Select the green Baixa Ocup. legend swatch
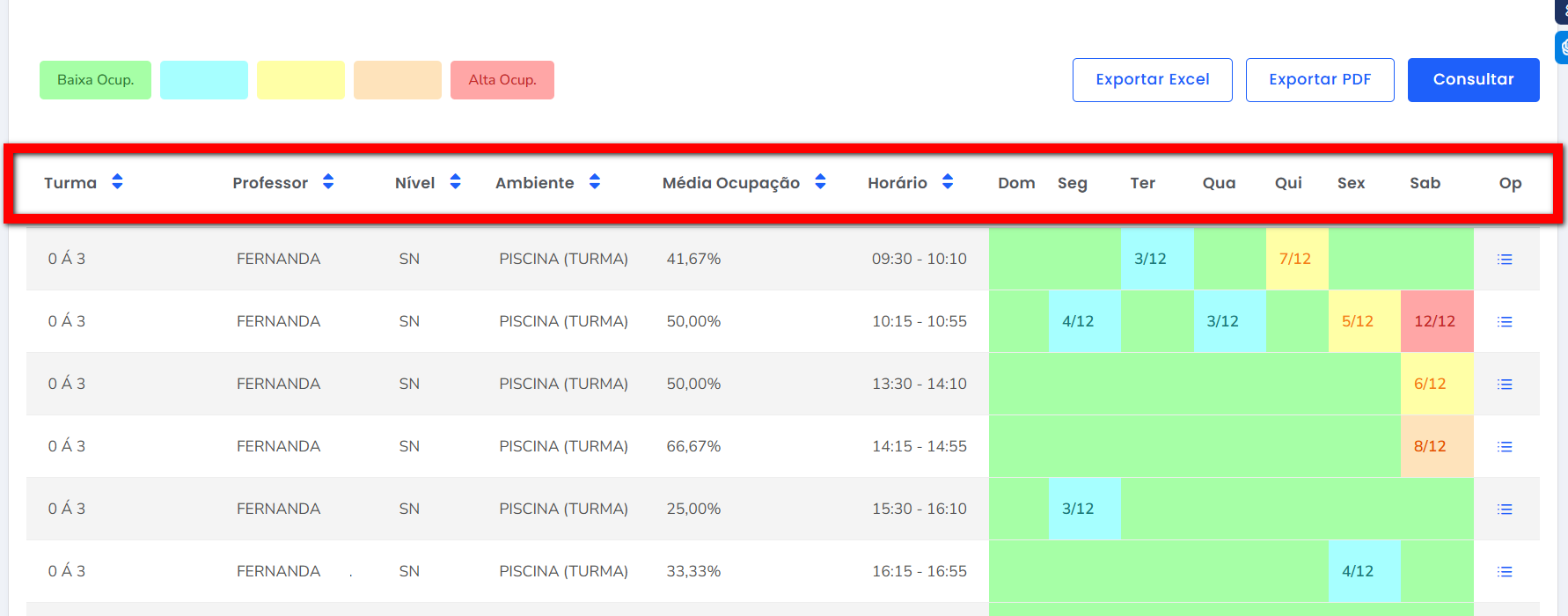This screenshot has height=616, width=1568. click(95, 80)
